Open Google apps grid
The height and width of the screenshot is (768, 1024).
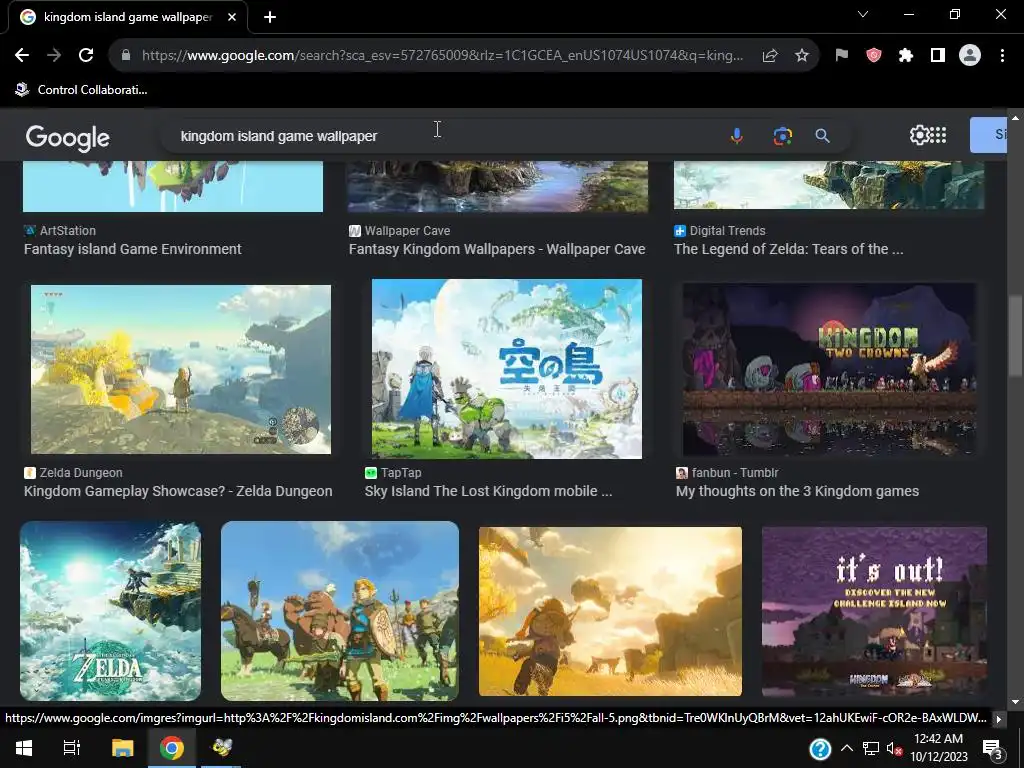(938, 135)
